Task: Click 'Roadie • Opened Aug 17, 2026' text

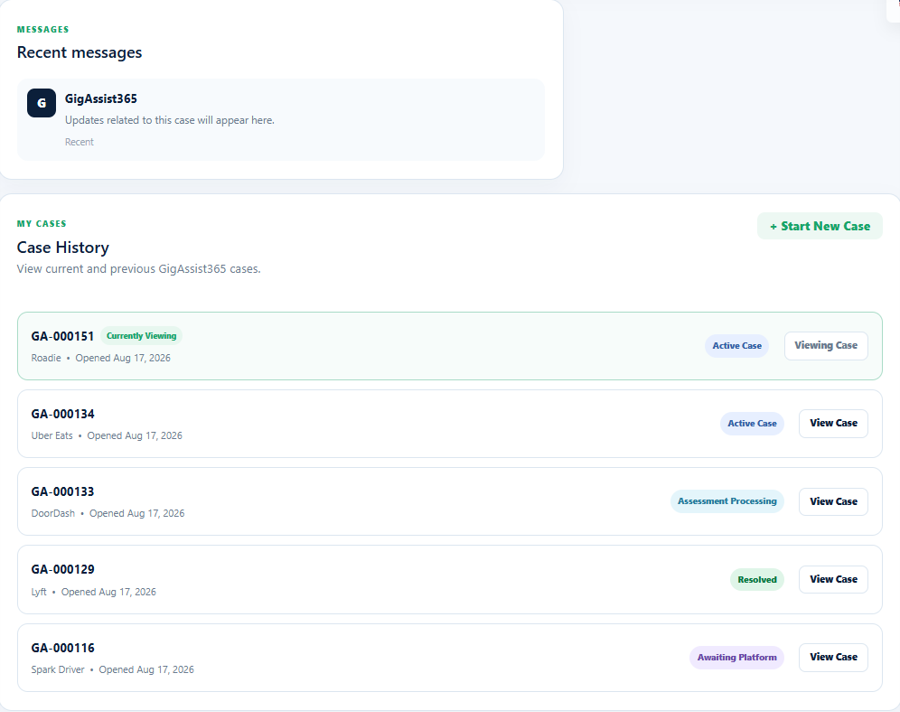Action: (x=100, y=358)
